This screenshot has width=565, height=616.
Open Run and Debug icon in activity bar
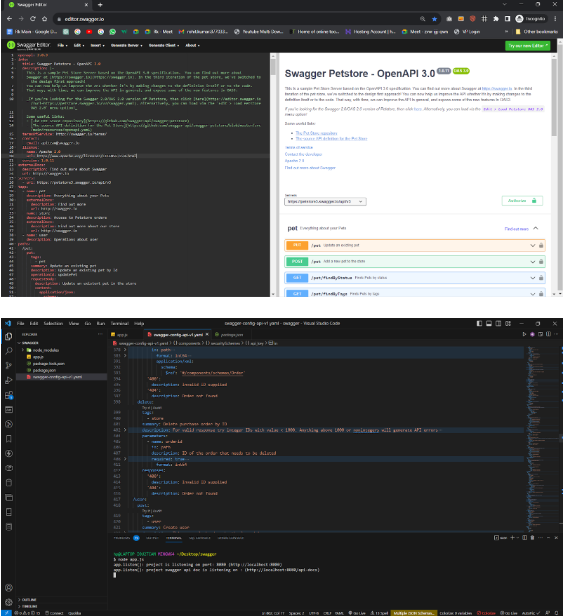click(8, 380)
